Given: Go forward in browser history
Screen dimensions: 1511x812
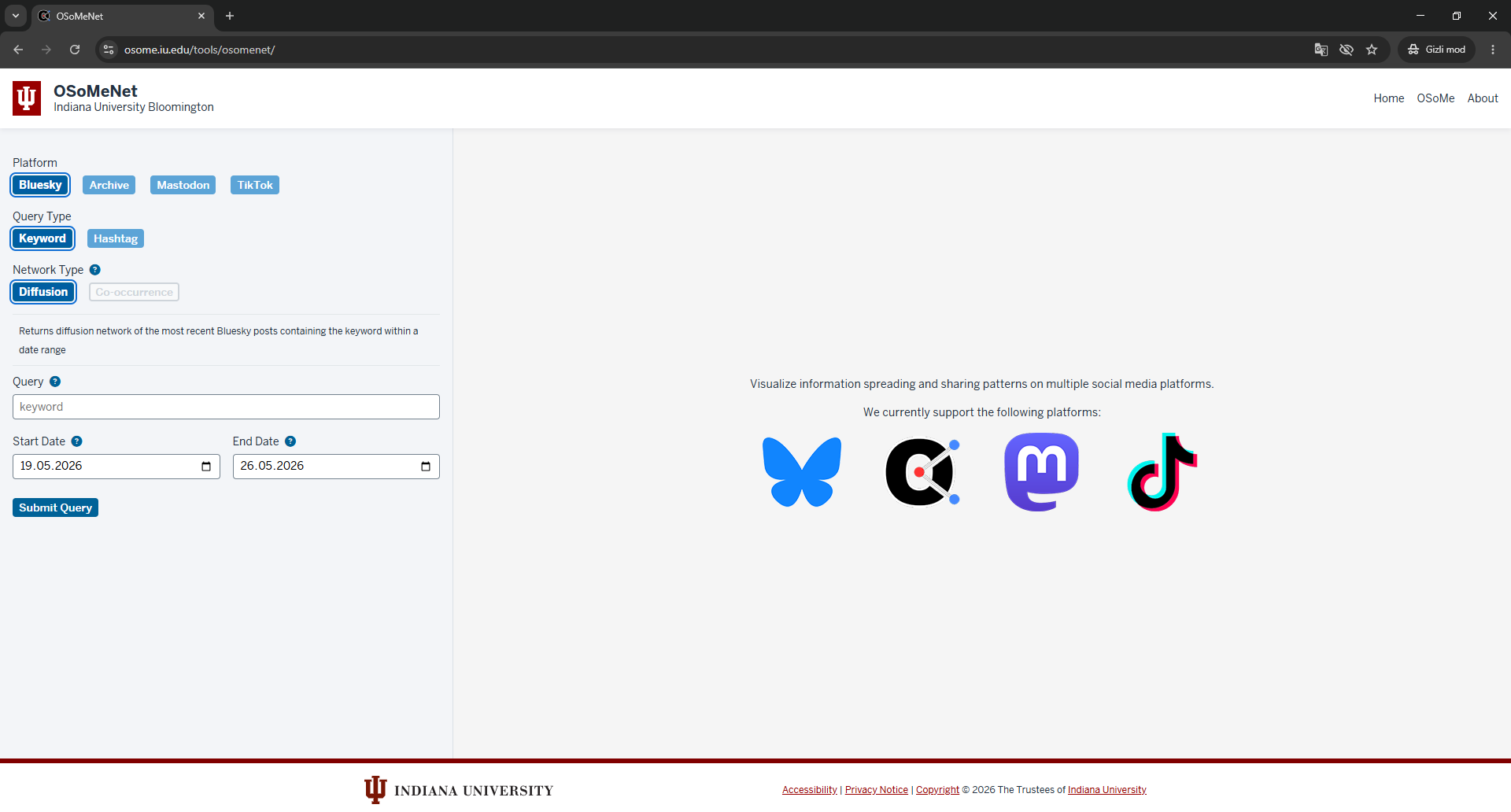Looking at the screenshot, I should click(46, 50).
